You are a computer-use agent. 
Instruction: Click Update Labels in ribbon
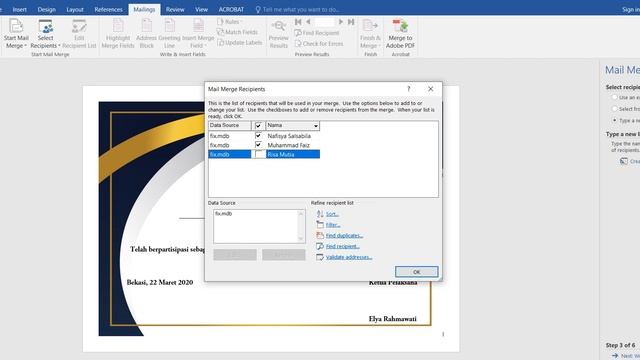240,43
